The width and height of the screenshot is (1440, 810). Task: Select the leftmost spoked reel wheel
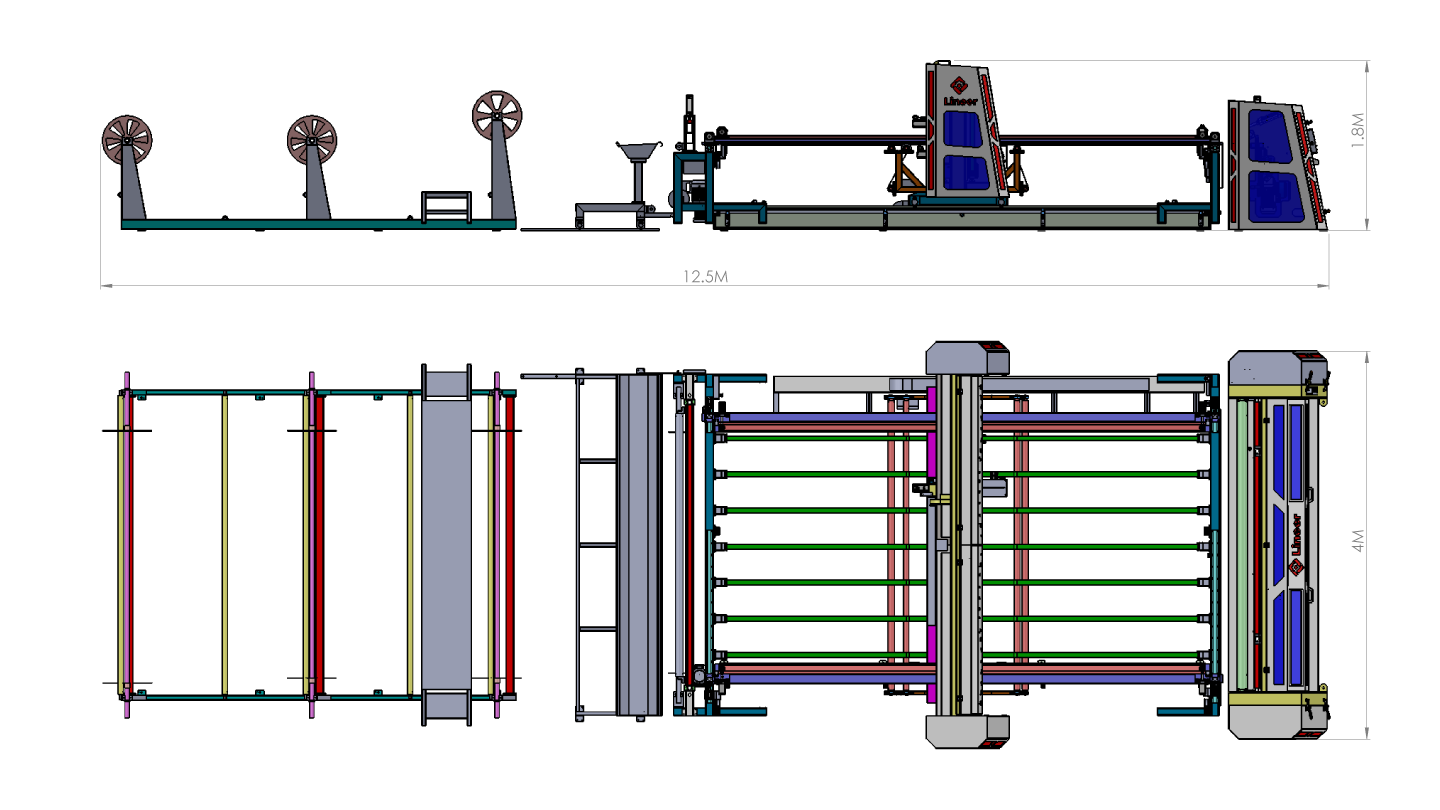(x=127, y=139)
